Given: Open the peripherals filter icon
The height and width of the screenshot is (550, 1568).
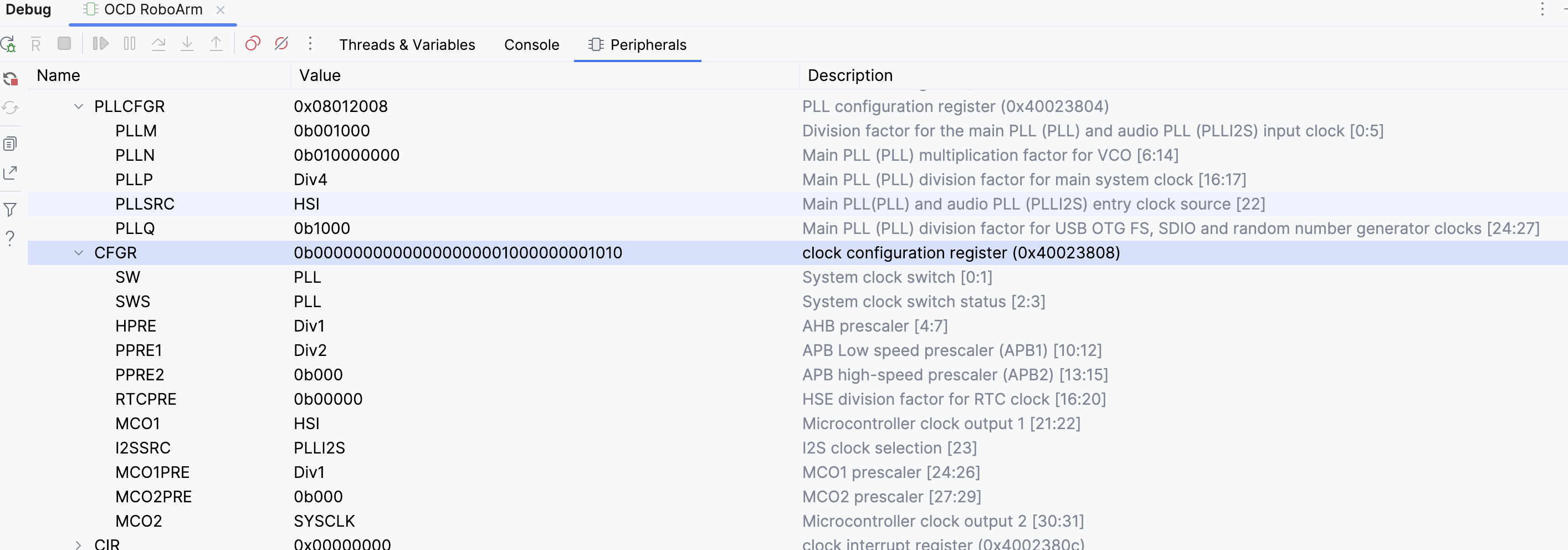Looking at the screenshot, I should (x=11, y=210).
